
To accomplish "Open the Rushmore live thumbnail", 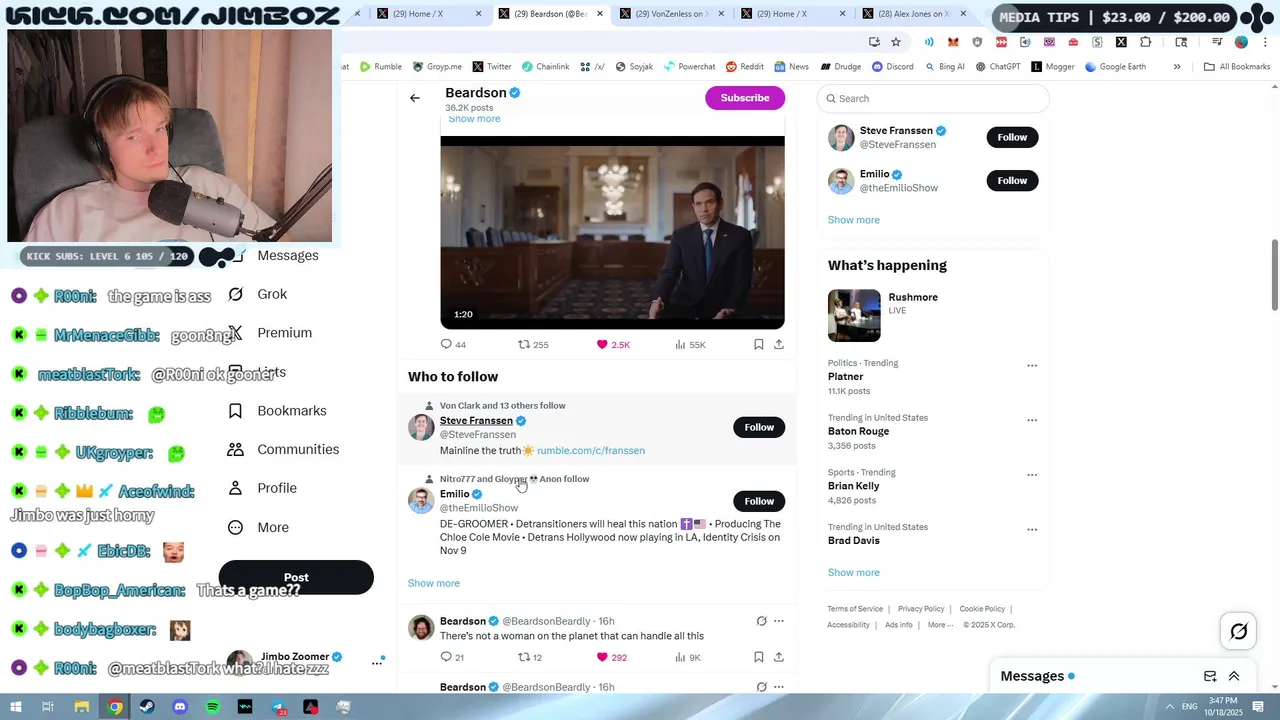I will pos(854,315).
